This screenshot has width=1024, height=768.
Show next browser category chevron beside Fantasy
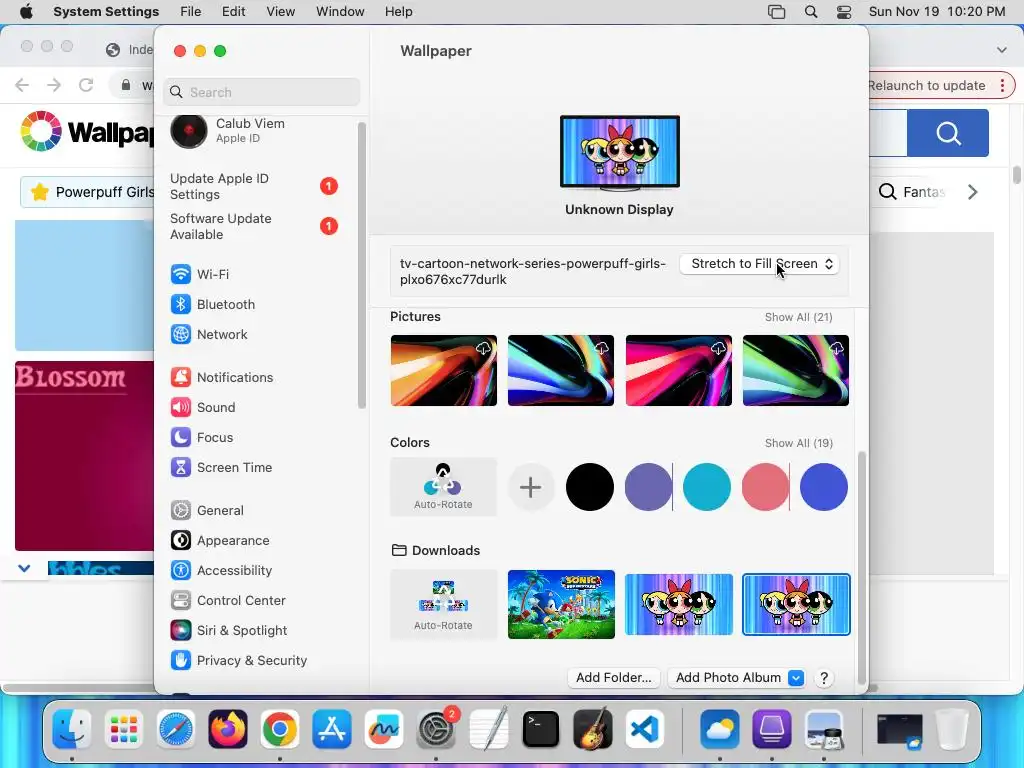972,192
